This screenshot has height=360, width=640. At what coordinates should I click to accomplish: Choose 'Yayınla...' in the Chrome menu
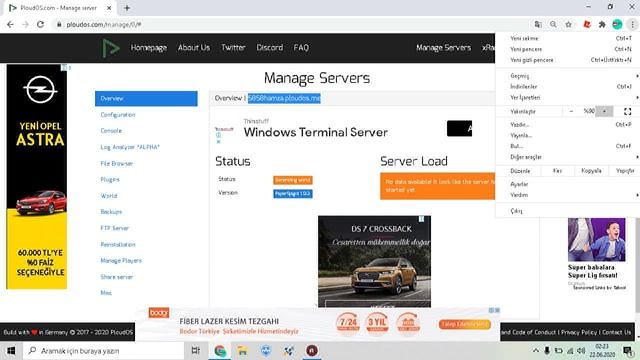[x=567, y=135]
